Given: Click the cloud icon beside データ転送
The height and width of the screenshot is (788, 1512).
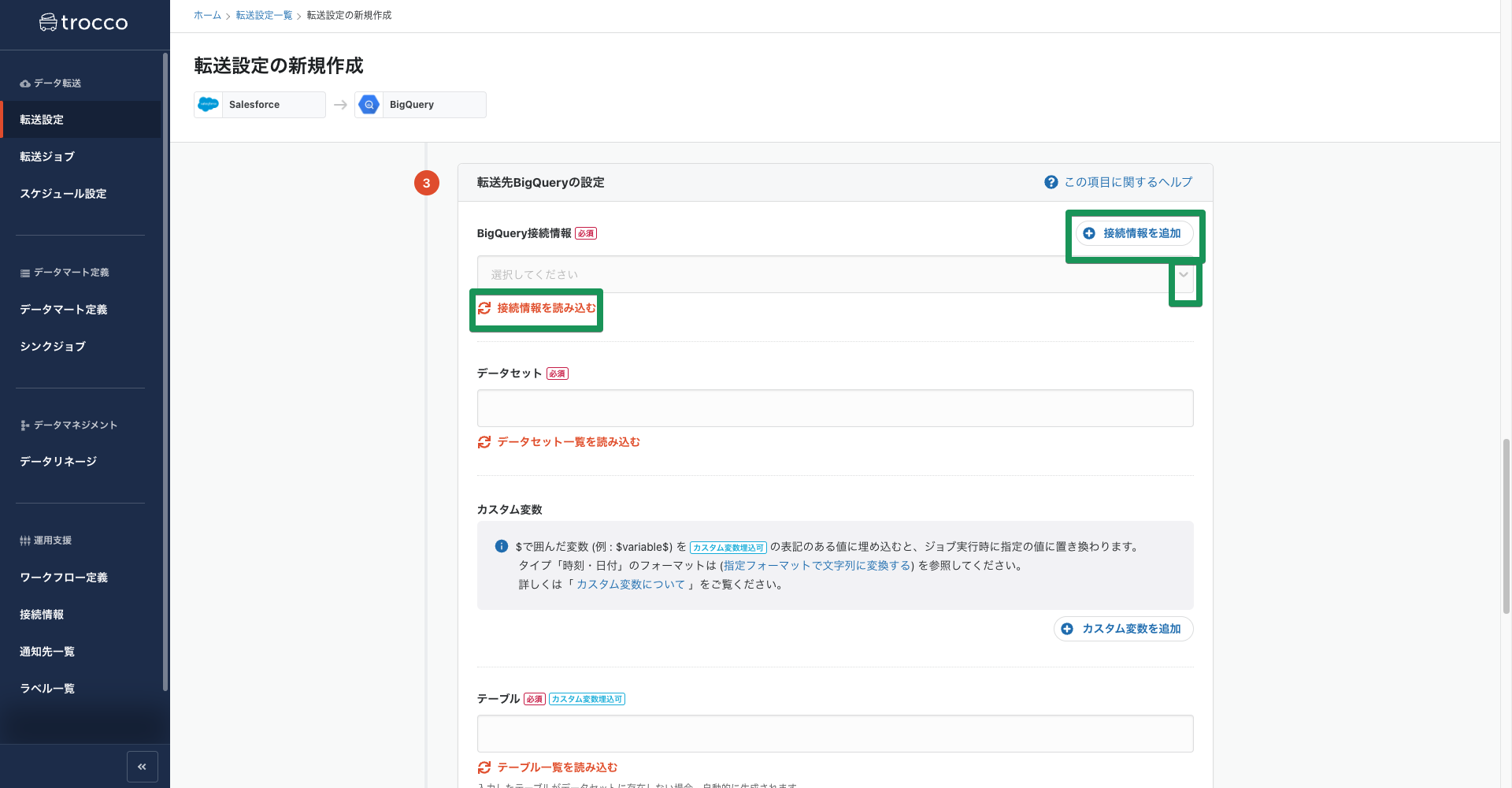Looking at the screenshot, I should tap(25, 84).
